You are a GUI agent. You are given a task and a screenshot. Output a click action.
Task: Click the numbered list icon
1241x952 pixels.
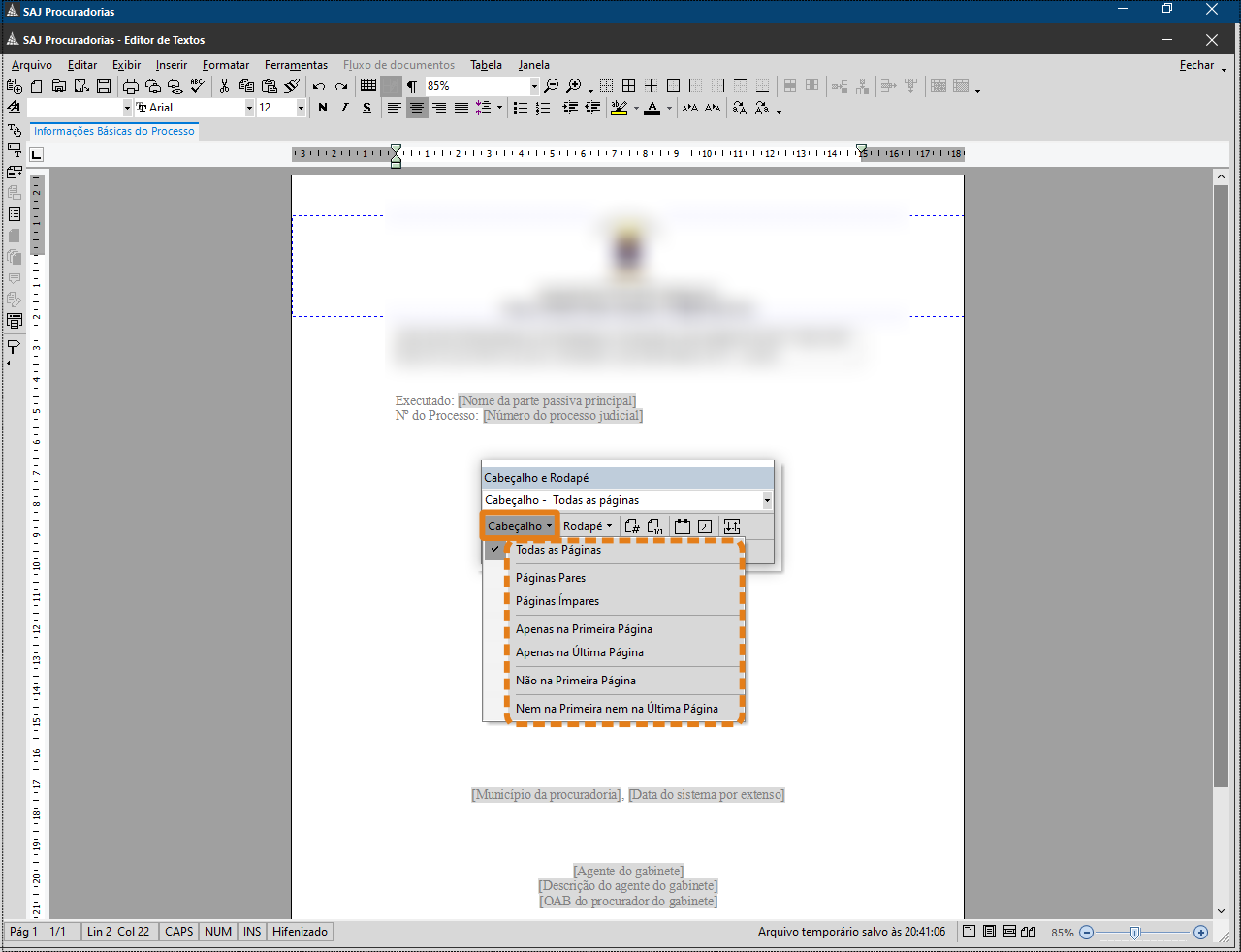point(543,108)
